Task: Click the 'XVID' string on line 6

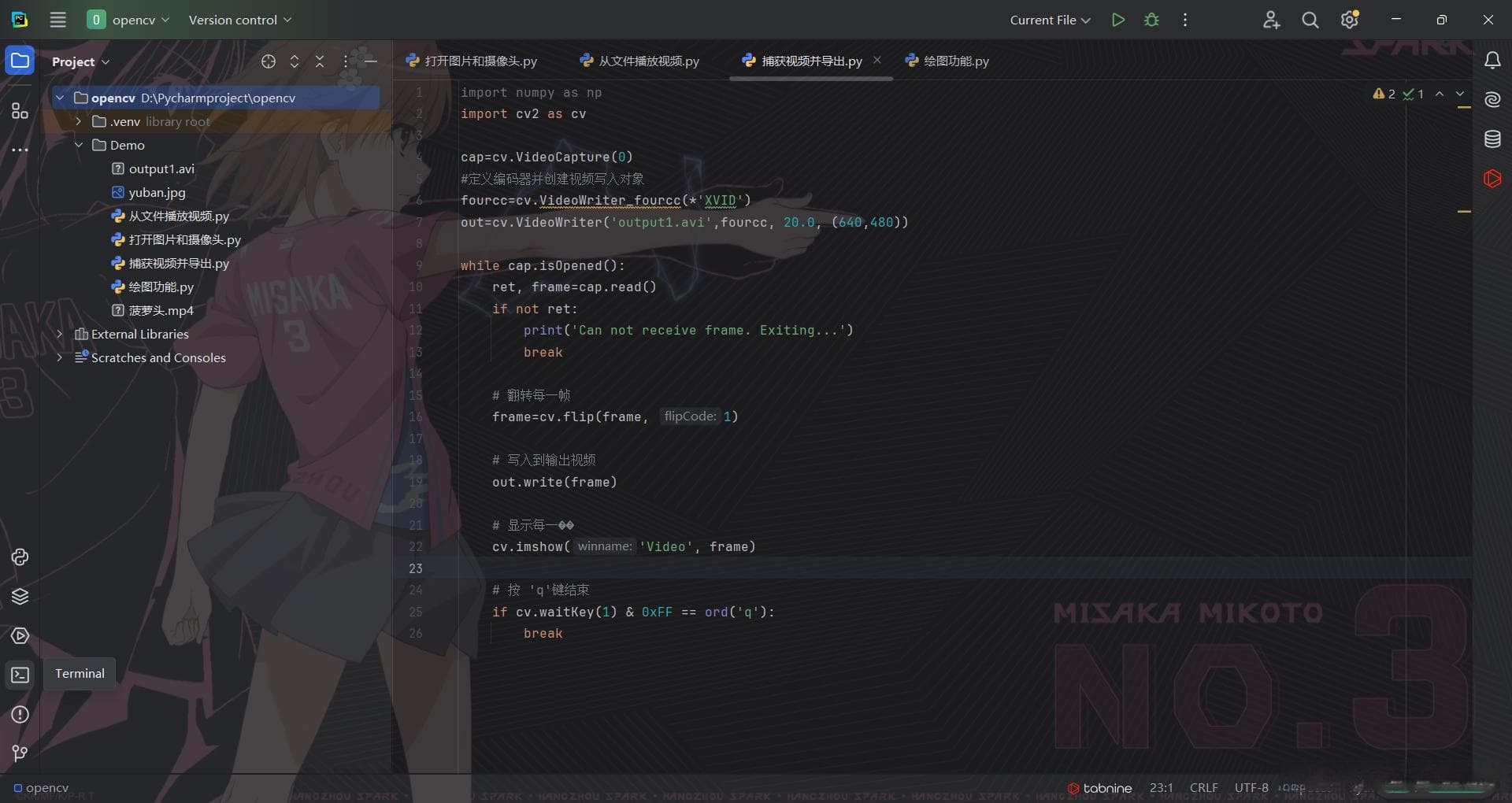Action: [720, 201]
